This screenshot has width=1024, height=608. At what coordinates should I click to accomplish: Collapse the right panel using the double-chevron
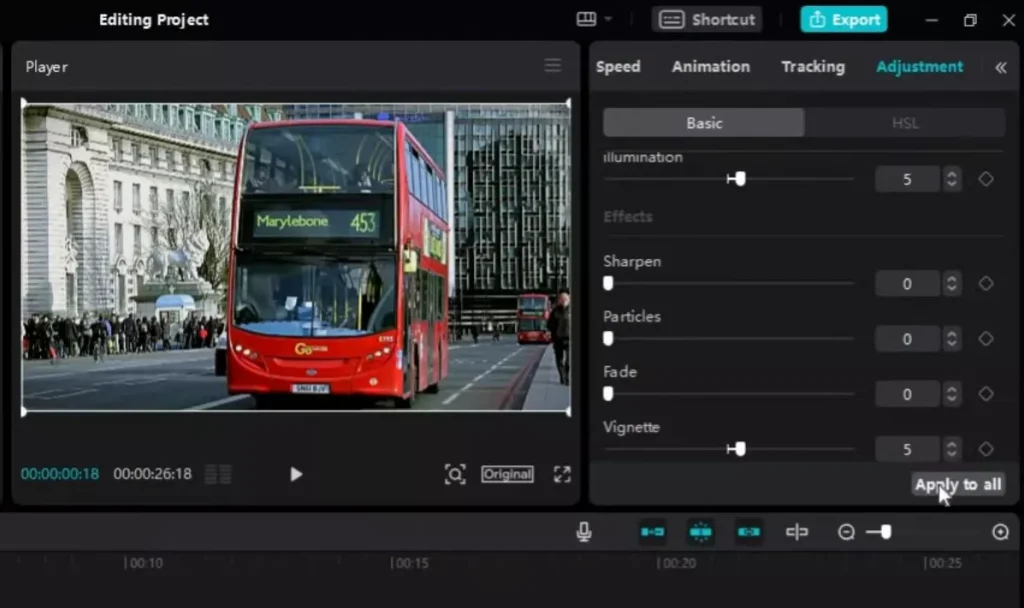(x=1001, y=67)
